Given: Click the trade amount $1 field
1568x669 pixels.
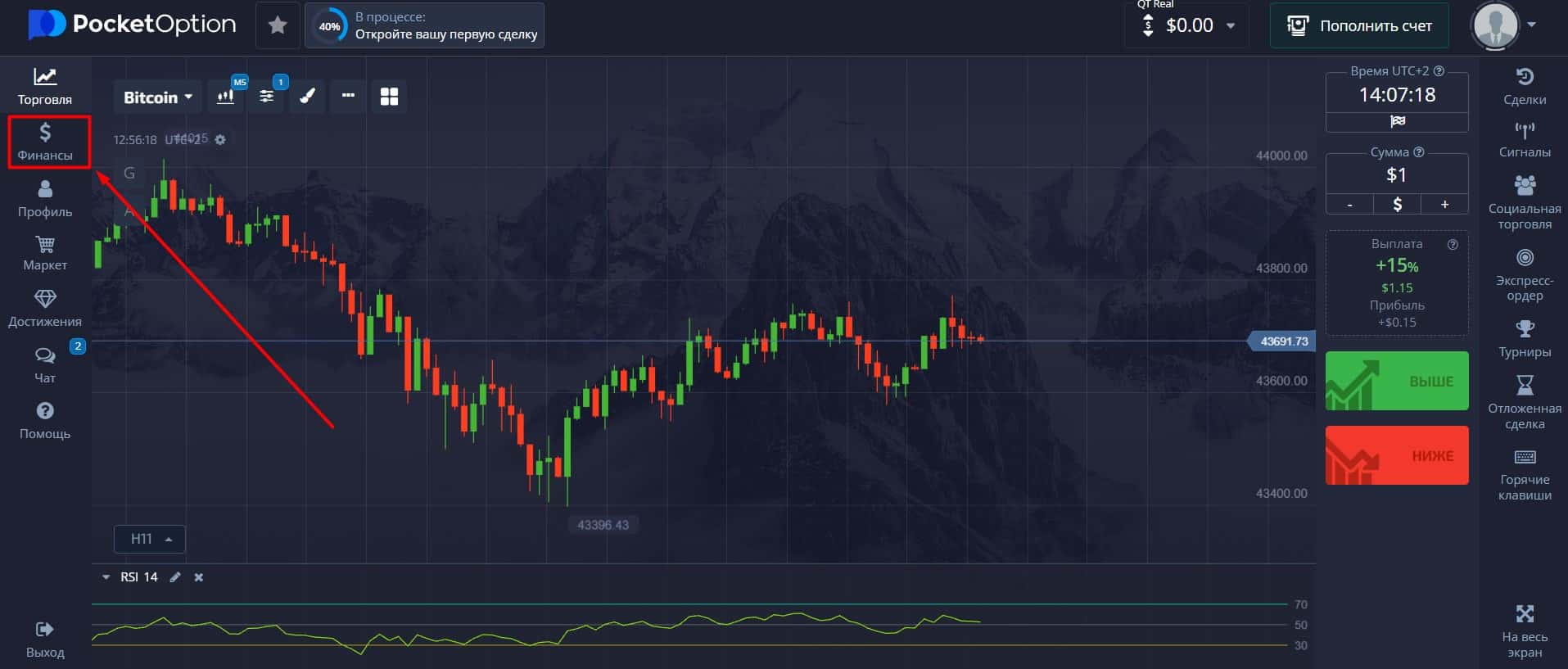Looking at the screenshot, I should pos(1397,174).
